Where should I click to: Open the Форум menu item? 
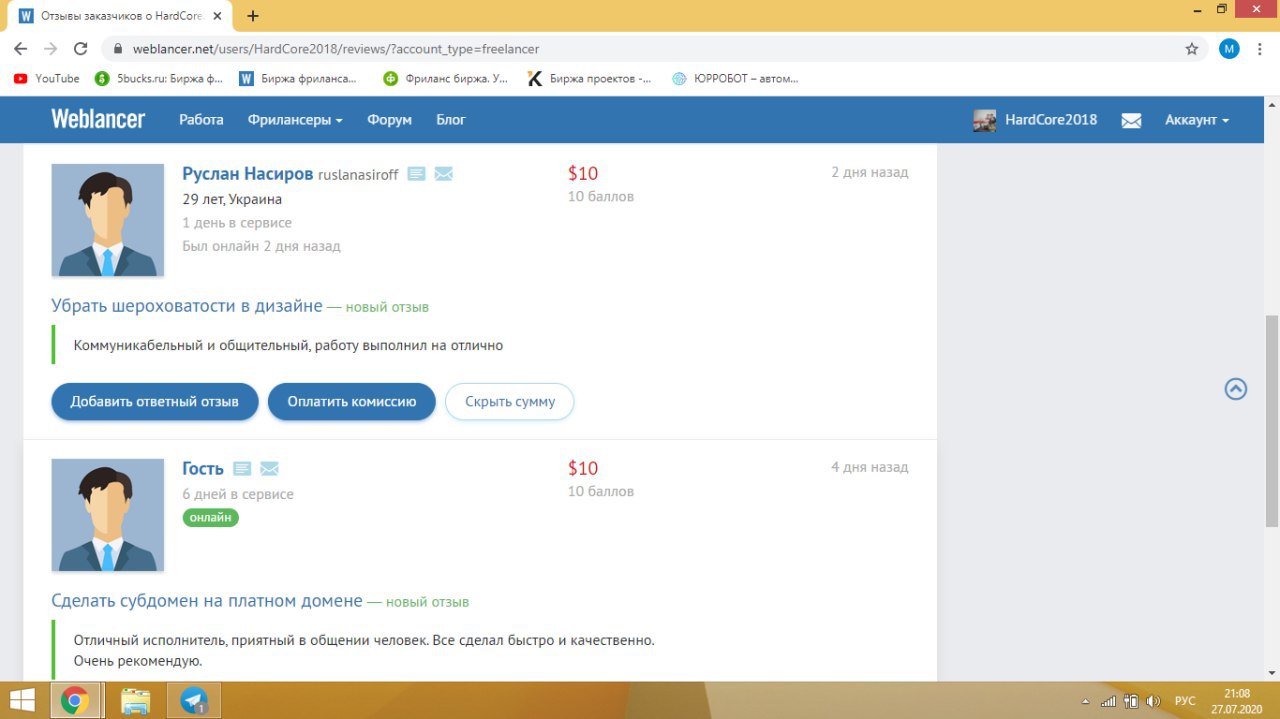389,119
